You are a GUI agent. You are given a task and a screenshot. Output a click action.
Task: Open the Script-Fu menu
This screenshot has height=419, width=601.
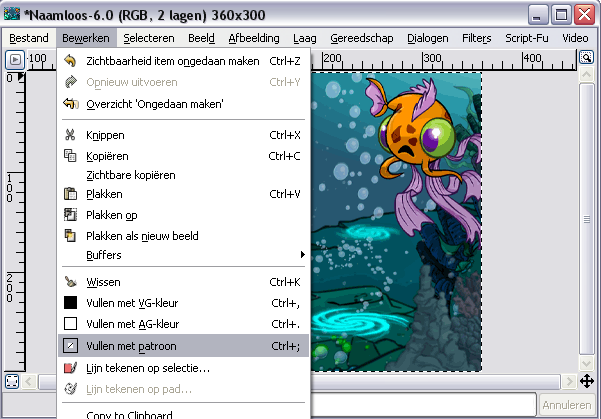click(x=527, y=38)
